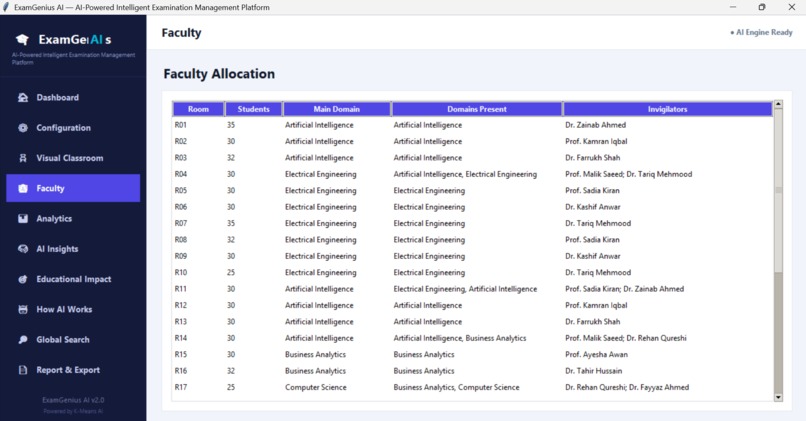This screenshot has height=421, width=806.
Task: Click Electrical Engineering, Artificial Intelligence cell in R11
Action: [x=465, y=289]
